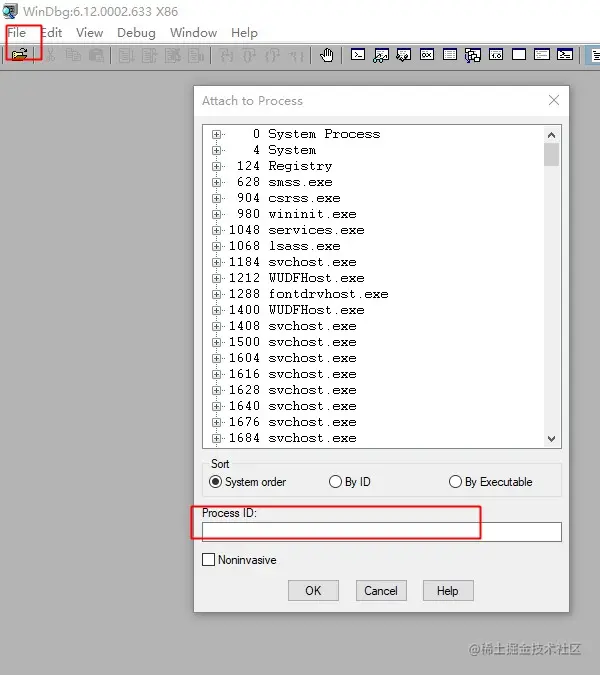
Task: Expand the 1048 services.exe node
Action: (216, 230)
